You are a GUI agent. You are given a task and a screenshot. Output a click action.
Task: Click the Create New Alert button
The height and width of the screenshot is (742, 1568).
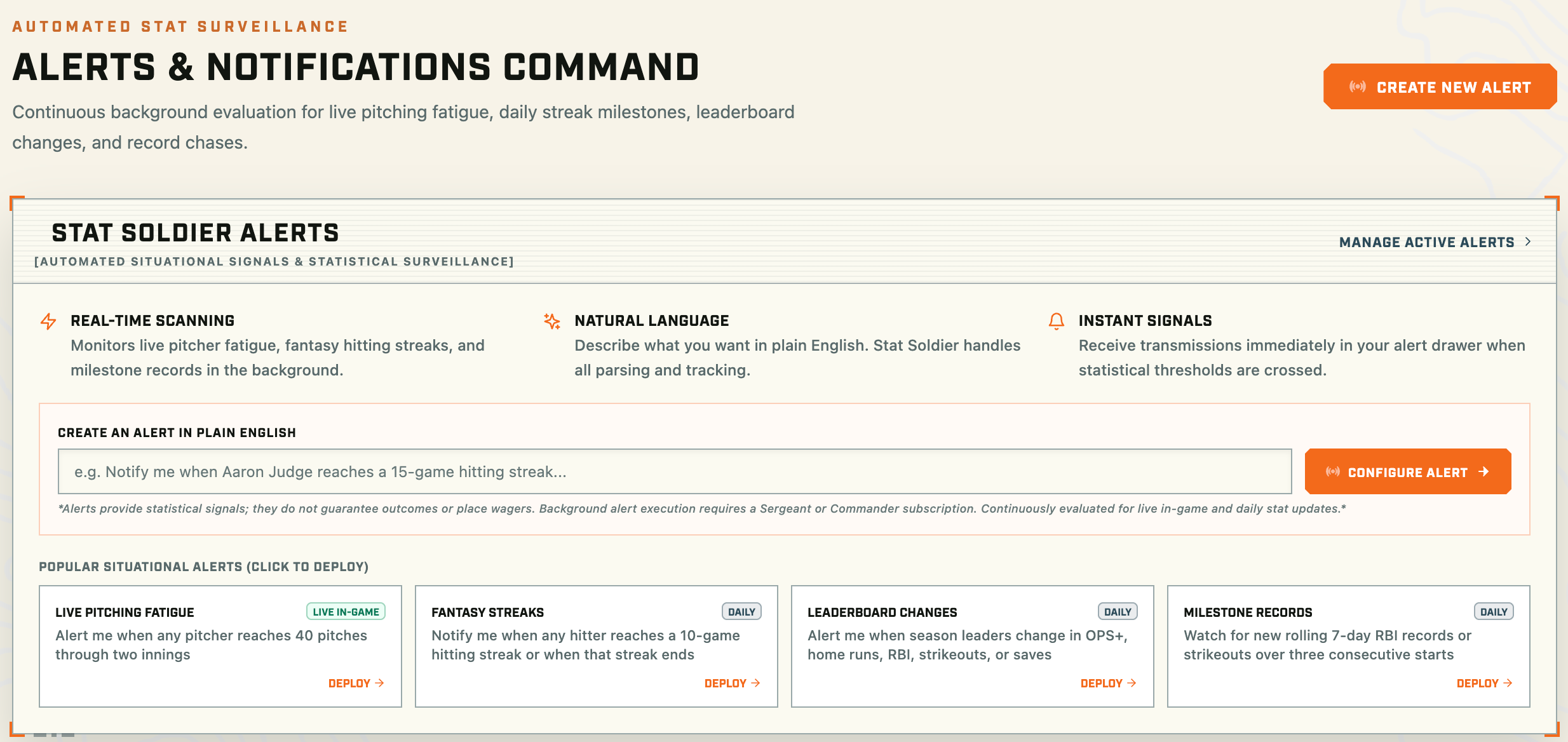click(x=1440, y=86)
